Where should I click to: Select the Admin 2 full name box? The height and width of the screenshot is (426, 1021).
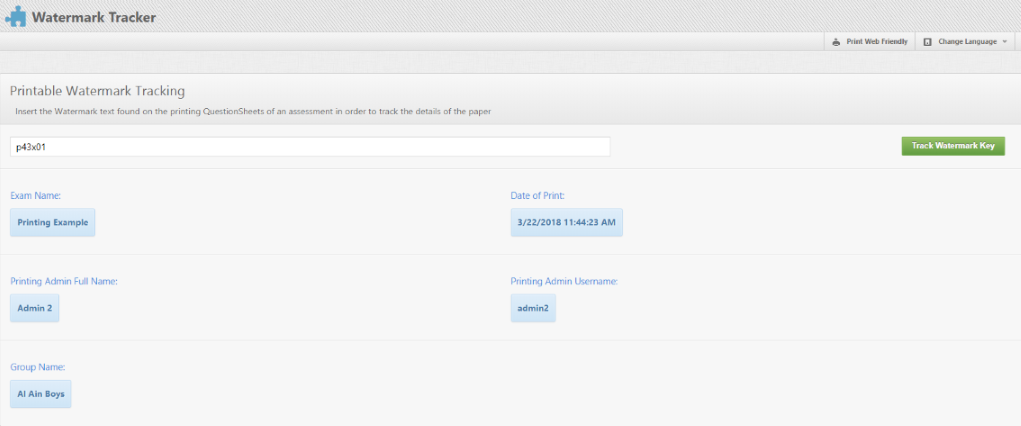[35, 308]
